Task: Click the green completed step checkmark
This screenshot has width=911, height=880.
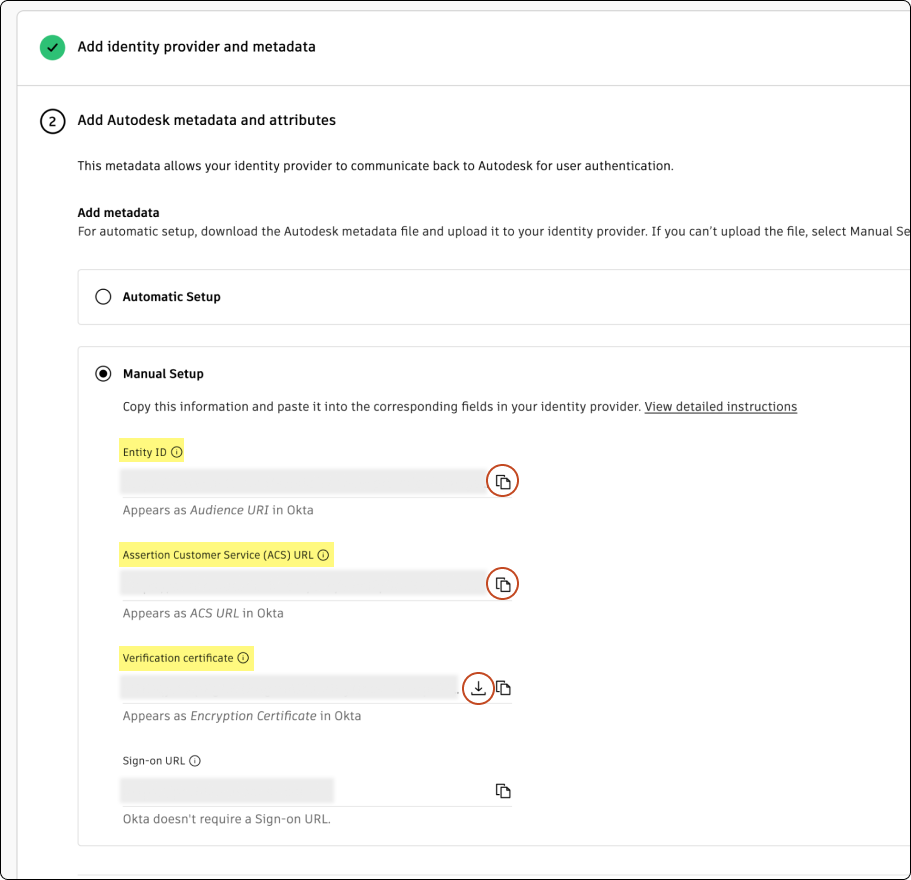Action: pos(52,47)
